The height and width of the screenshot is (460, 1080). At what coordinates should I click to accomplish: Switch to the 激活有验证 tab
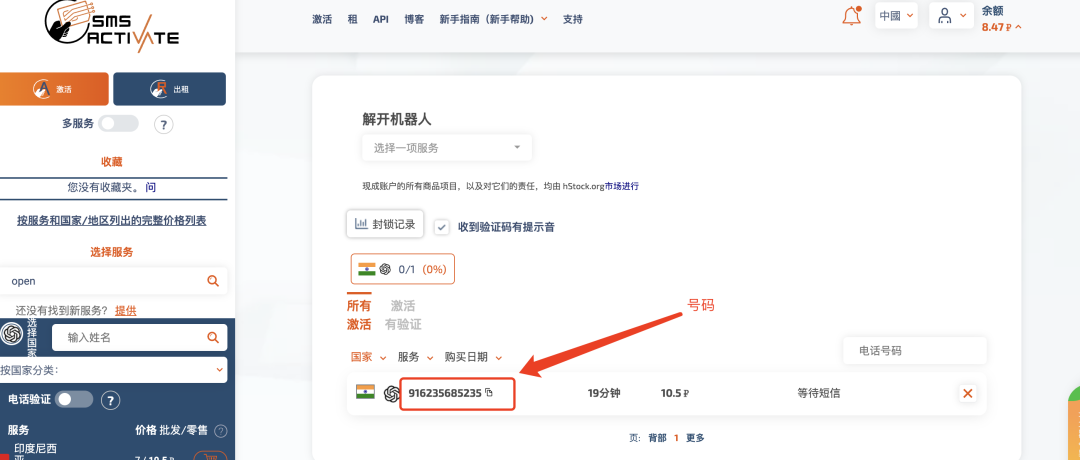(404, 315)
